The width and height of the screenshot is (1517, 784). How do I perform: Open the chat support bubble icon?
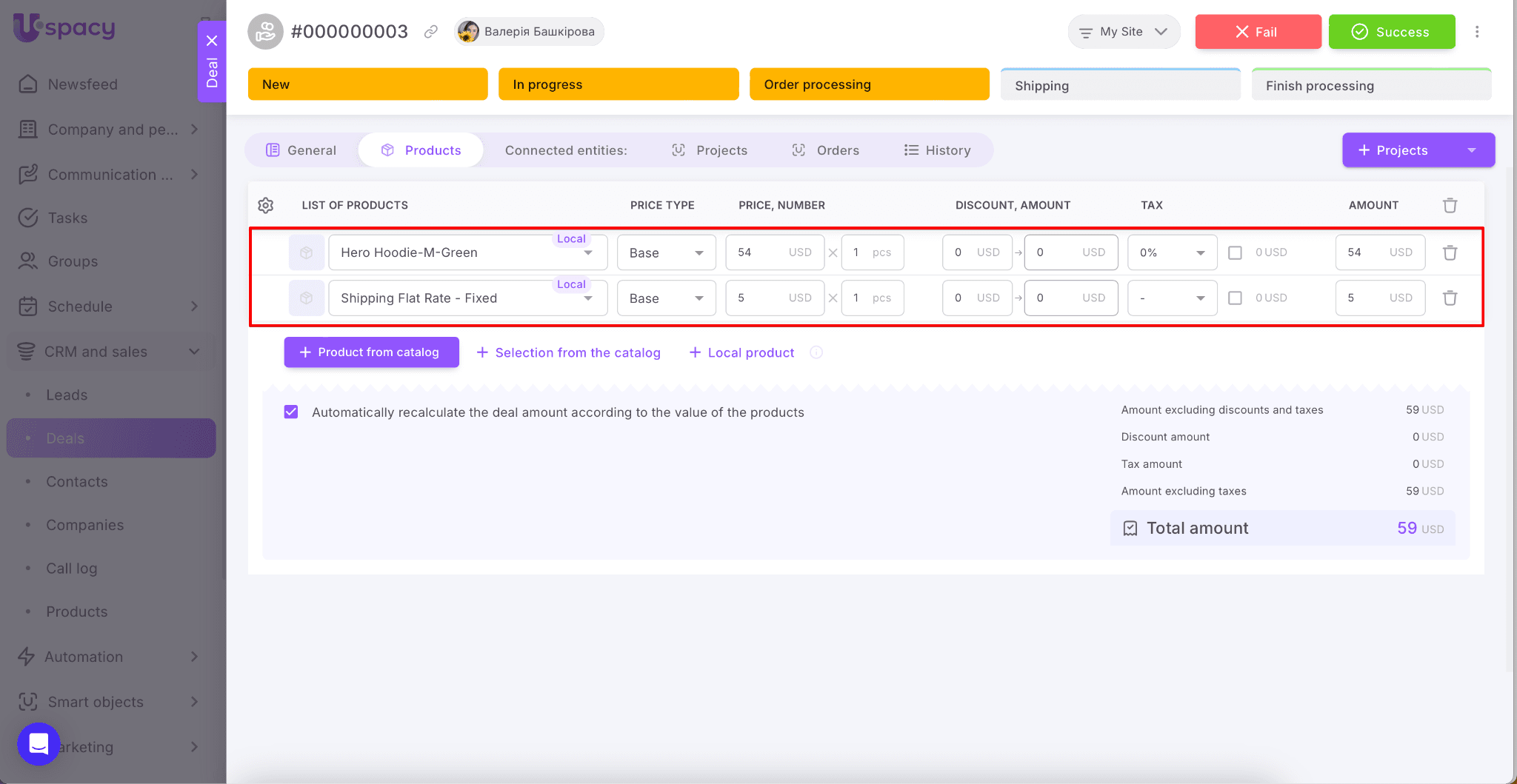39,743
